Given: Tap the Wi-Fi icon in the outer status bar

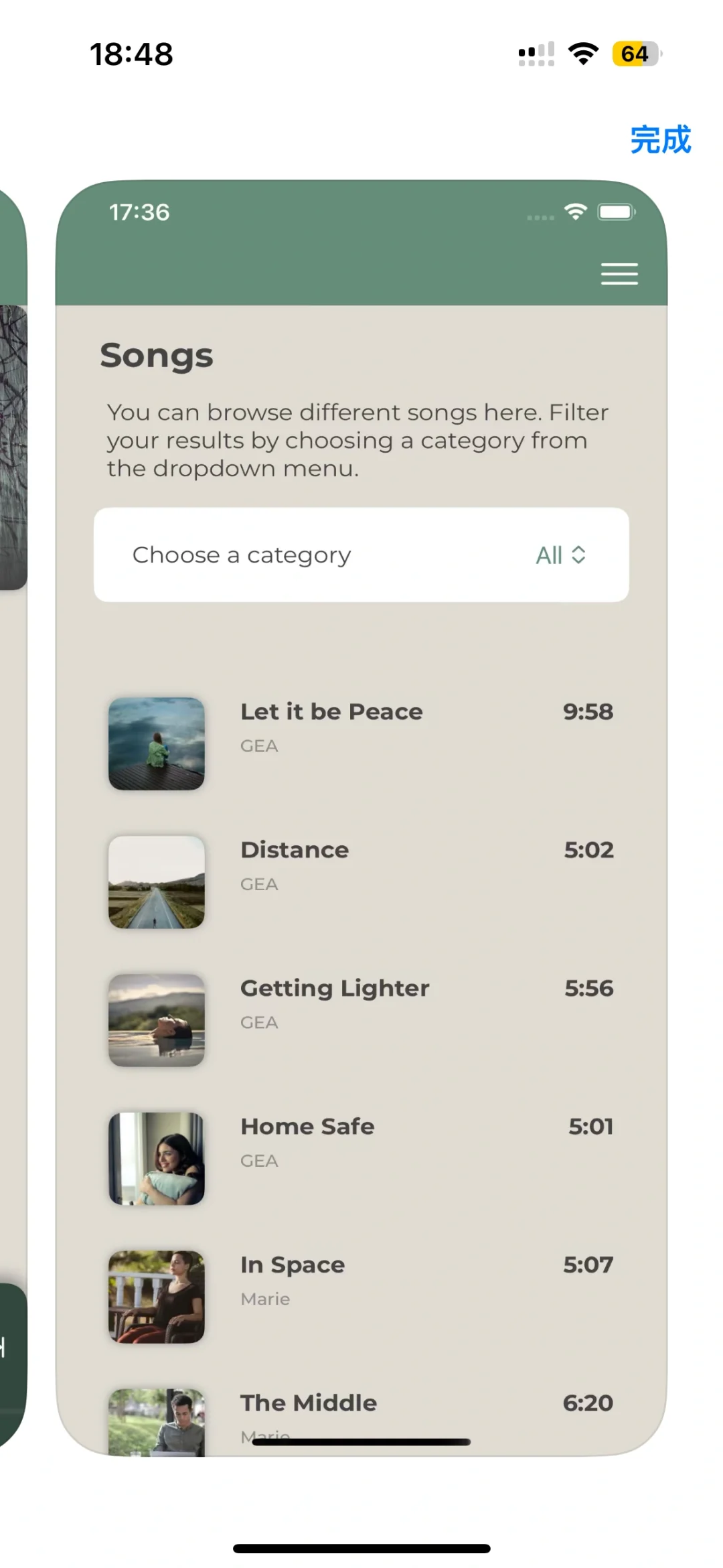Looking at the screenshot, I should 583,54.
